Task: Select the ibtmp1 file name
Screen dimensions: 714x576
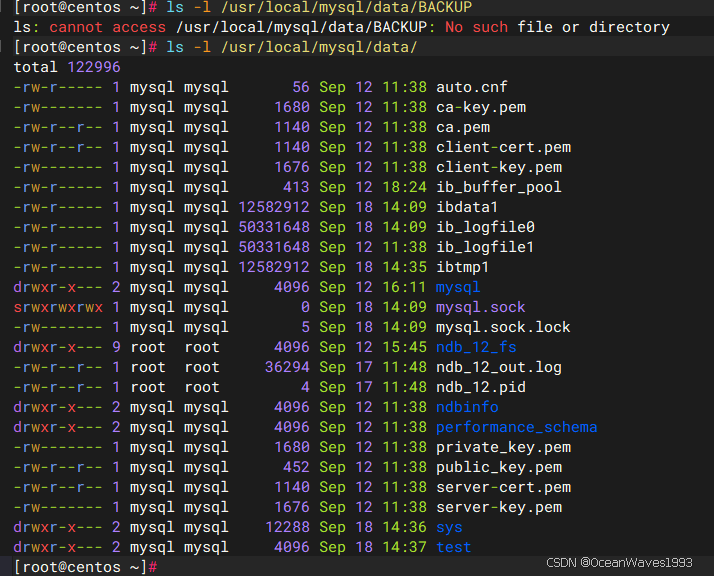Action: (463, 267)
